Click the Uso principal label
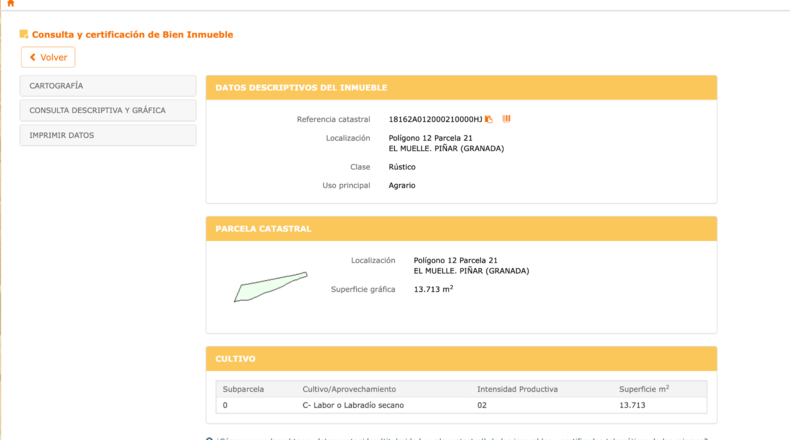The width and height of the screenshot is (790, 440). point(346,185)
